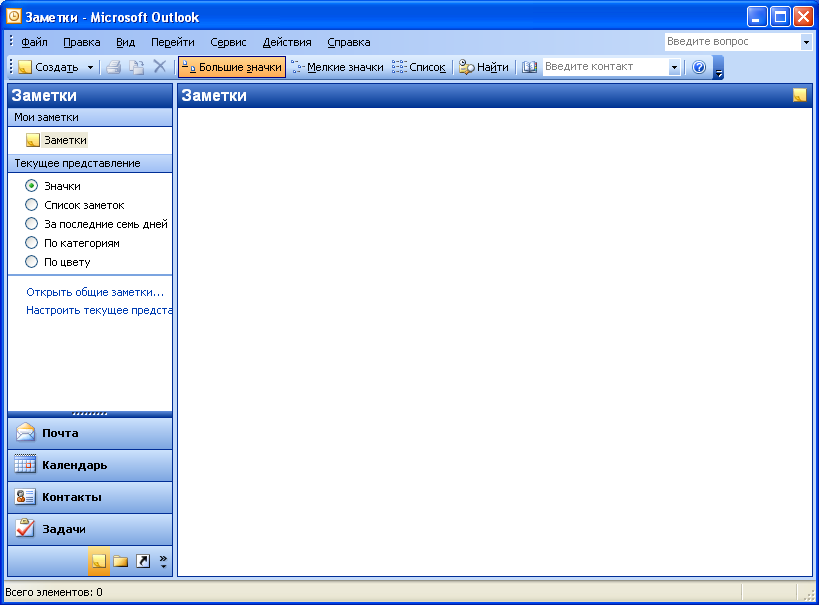
Task: Open the Задачи navigation pane
Action: coord(90,529)
